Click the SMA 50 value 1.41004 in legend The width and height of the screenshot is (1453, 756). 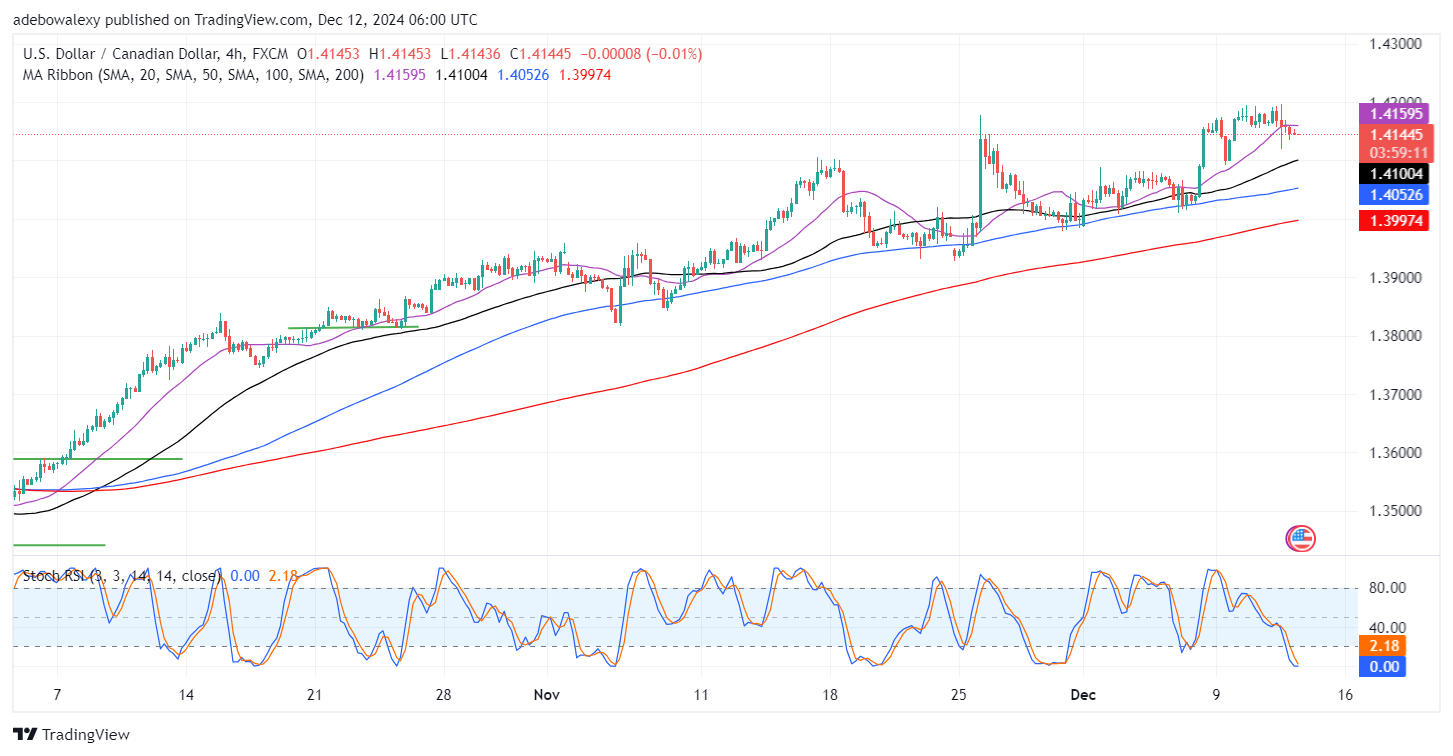pos(460,75)
